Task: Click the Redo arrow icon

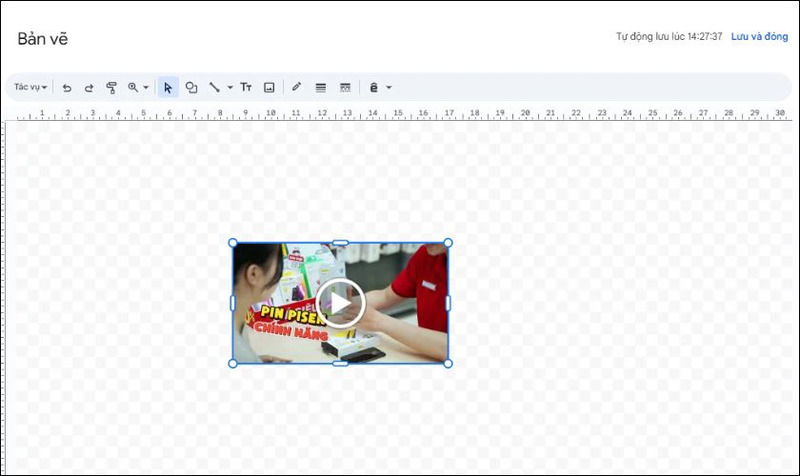Action: pos(89,88)
